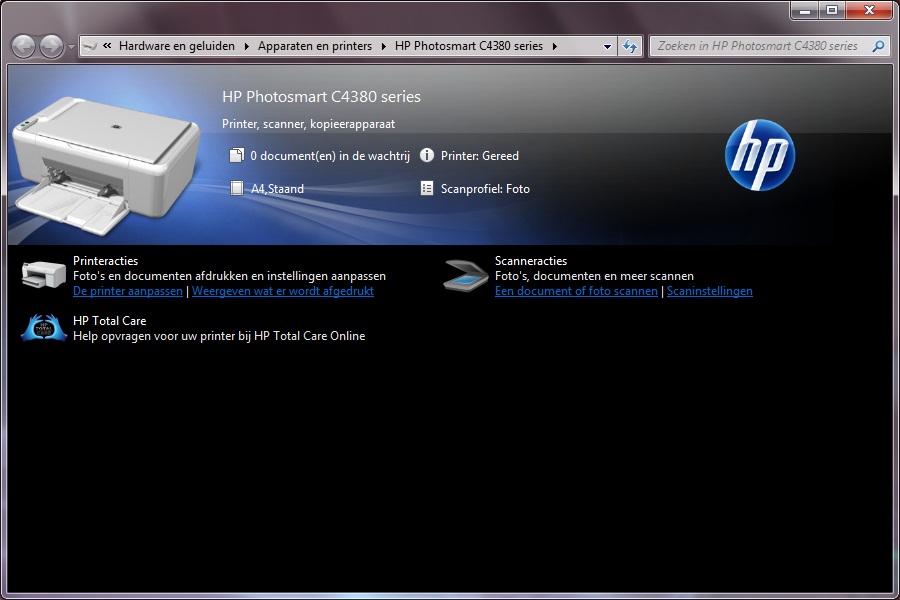The image size is (900, 600).
Task: Open the Scaninstellingen link
Action: (x=709, y=291)
